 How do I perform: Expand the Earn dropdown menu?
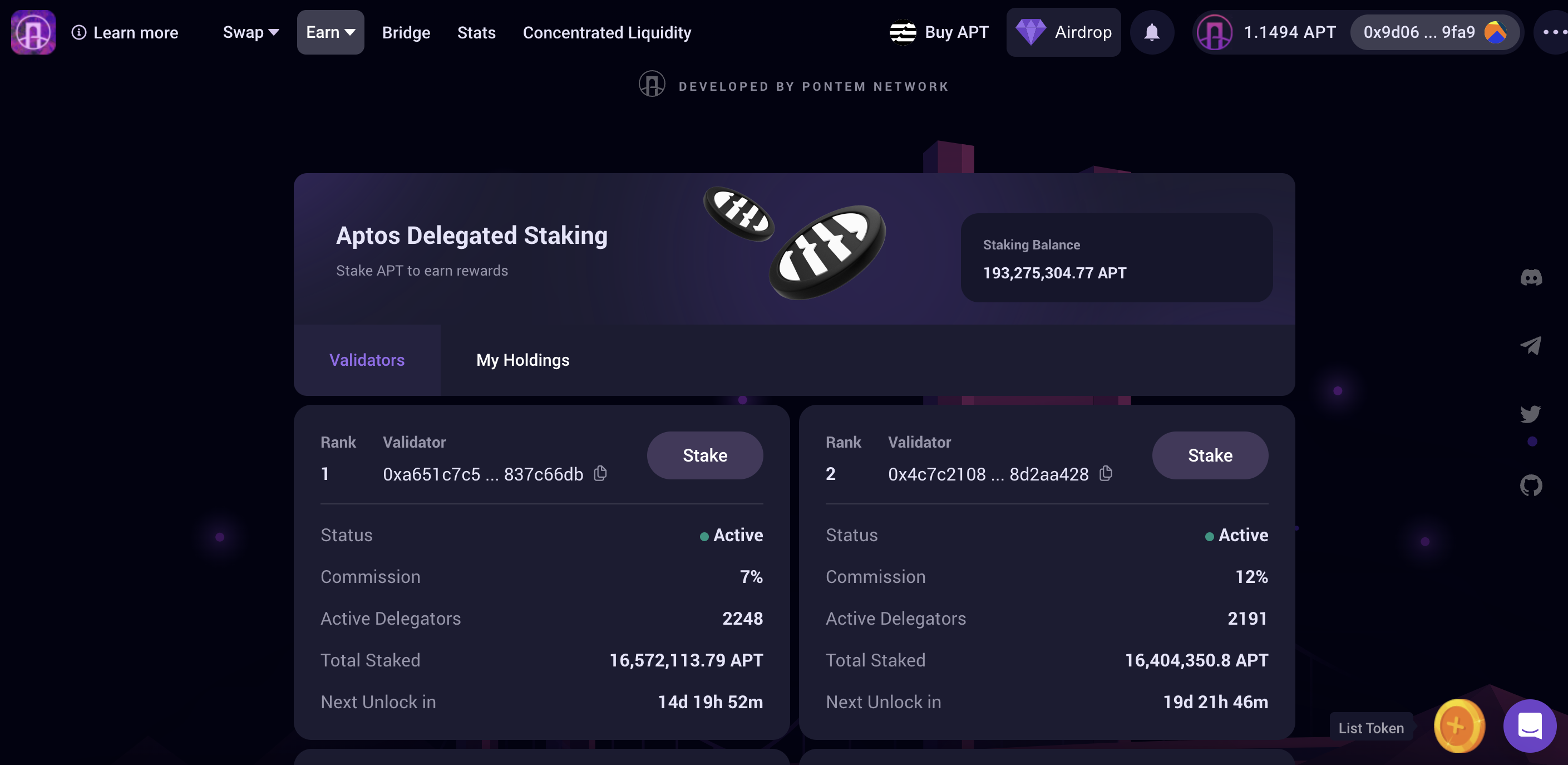[x=331, y=32]
